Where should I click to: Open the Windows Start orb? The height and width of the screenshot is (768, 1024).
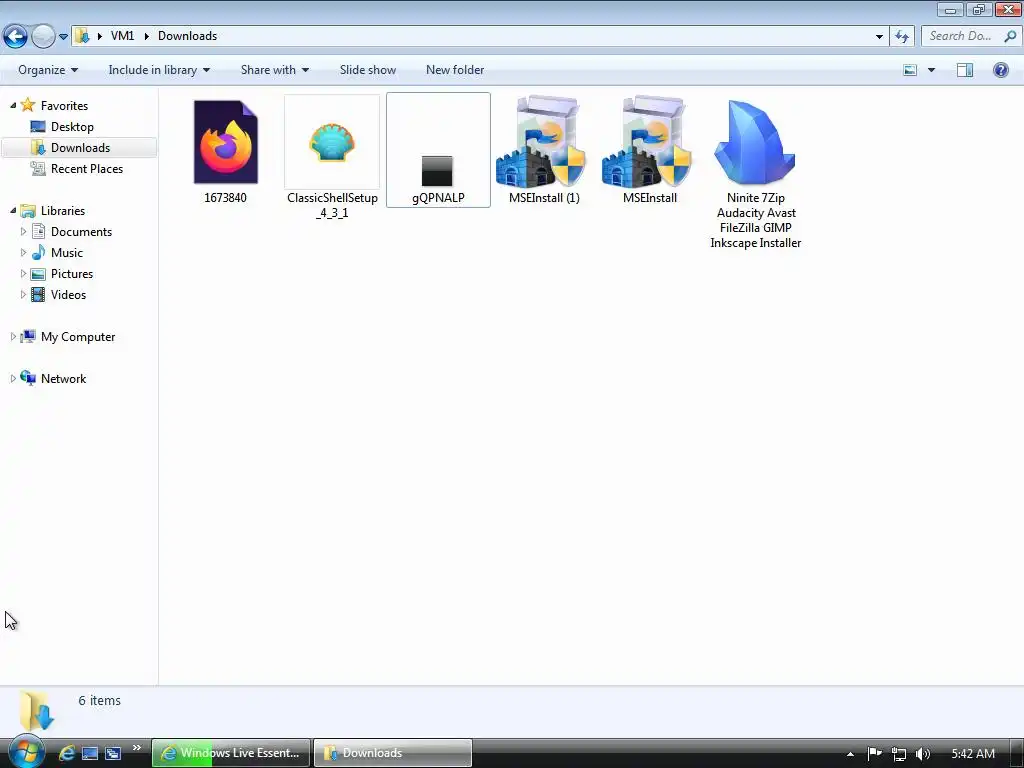(26, 752)
